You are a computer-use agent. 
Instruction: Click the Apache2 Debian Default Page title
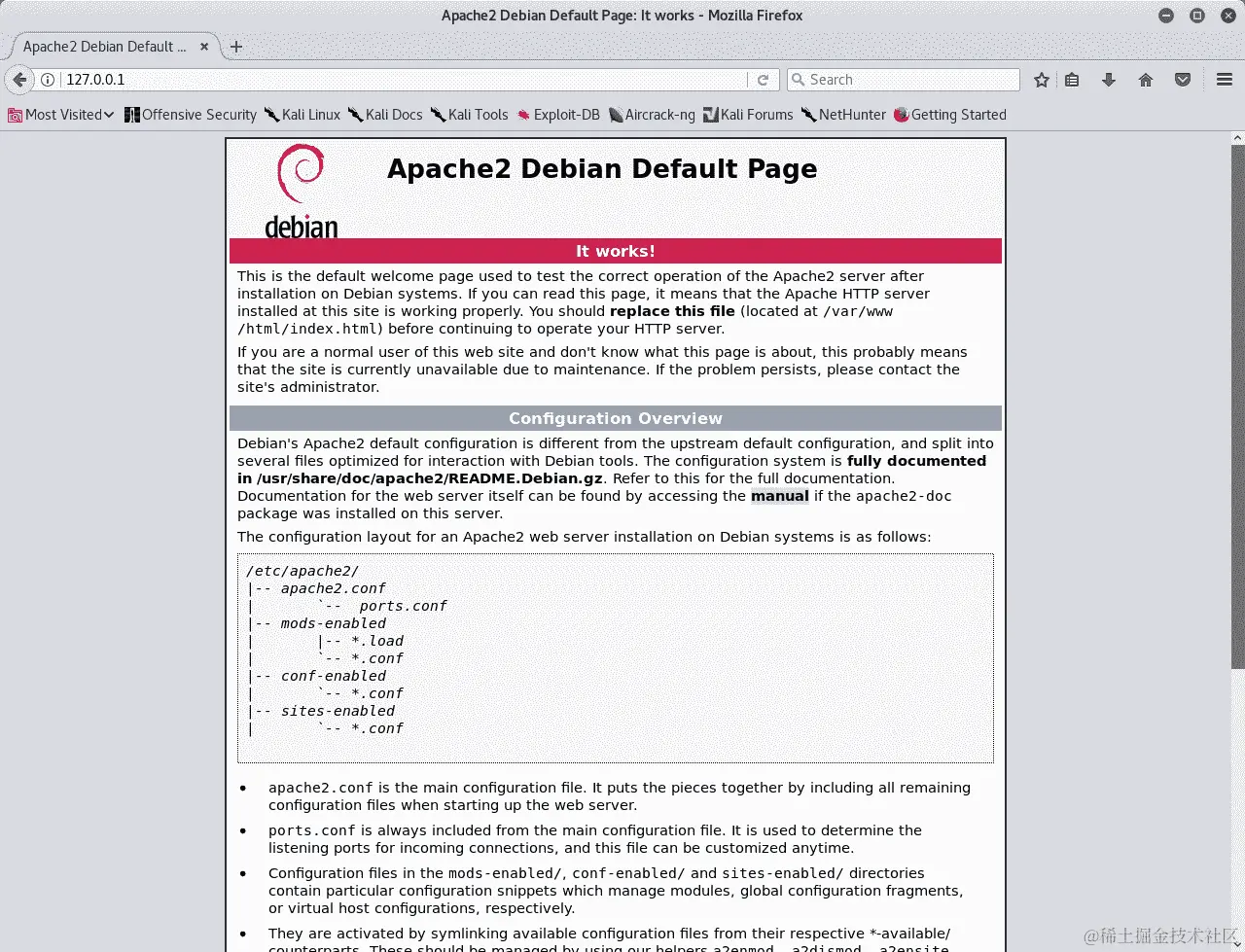pos(602,169)
